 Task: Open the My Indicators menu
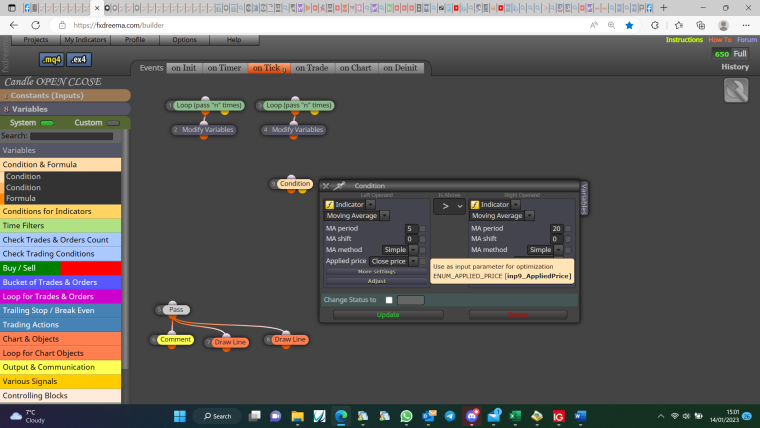tap(85, 40)
